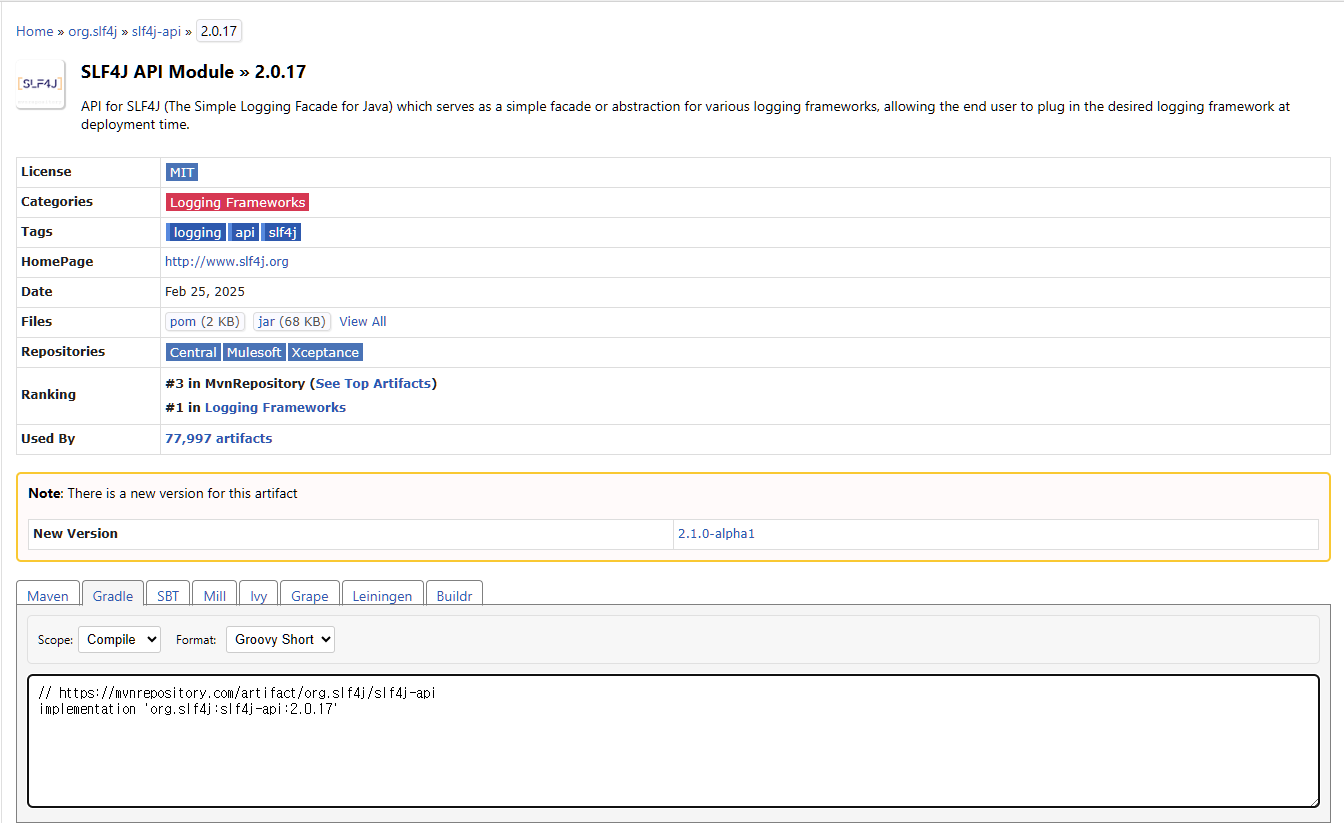Select the logging tag
The width and height of the screenshot is (1344, 823).
click(197, 232)
